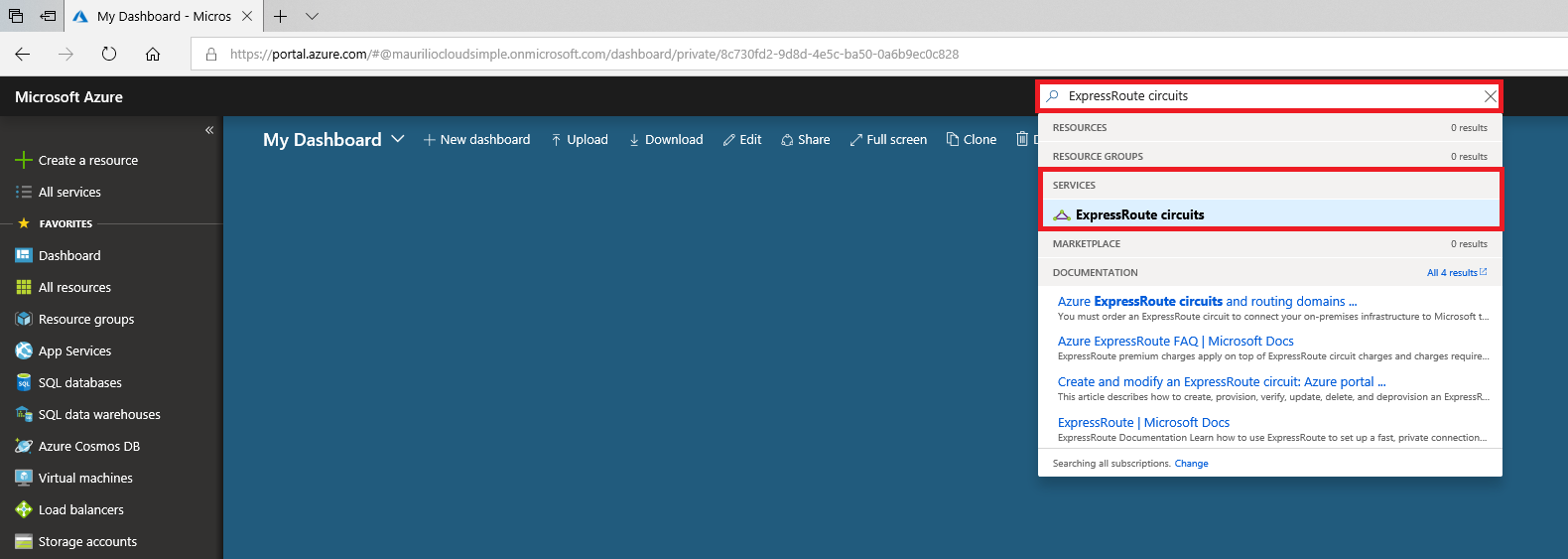The height and width of the screenshot is (559, 1568).
Task: Collapse the left sidebar with double chevron
Action: tap(209, 130)
